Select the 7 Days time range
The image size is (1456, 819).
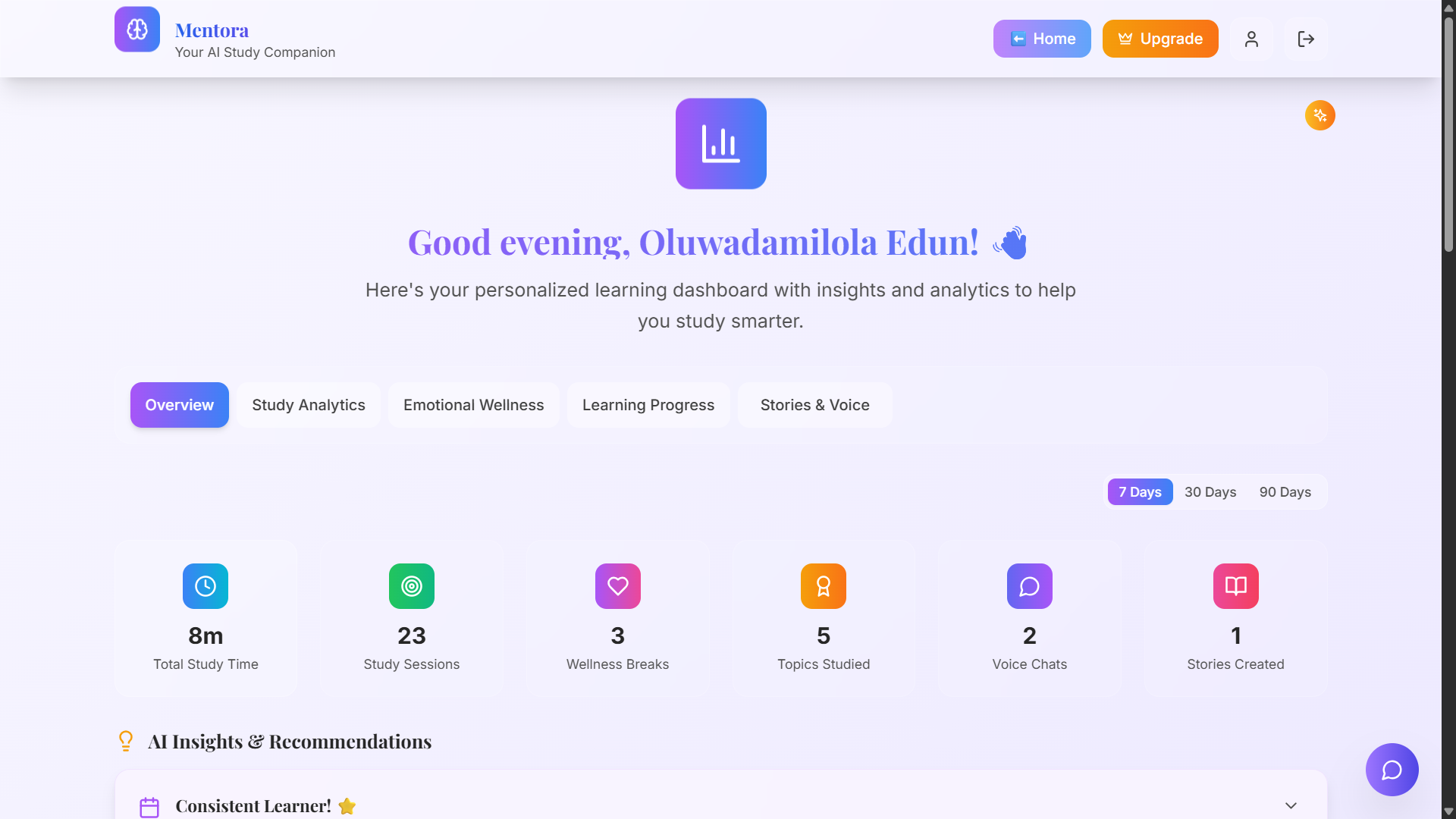pos(1140,492)
